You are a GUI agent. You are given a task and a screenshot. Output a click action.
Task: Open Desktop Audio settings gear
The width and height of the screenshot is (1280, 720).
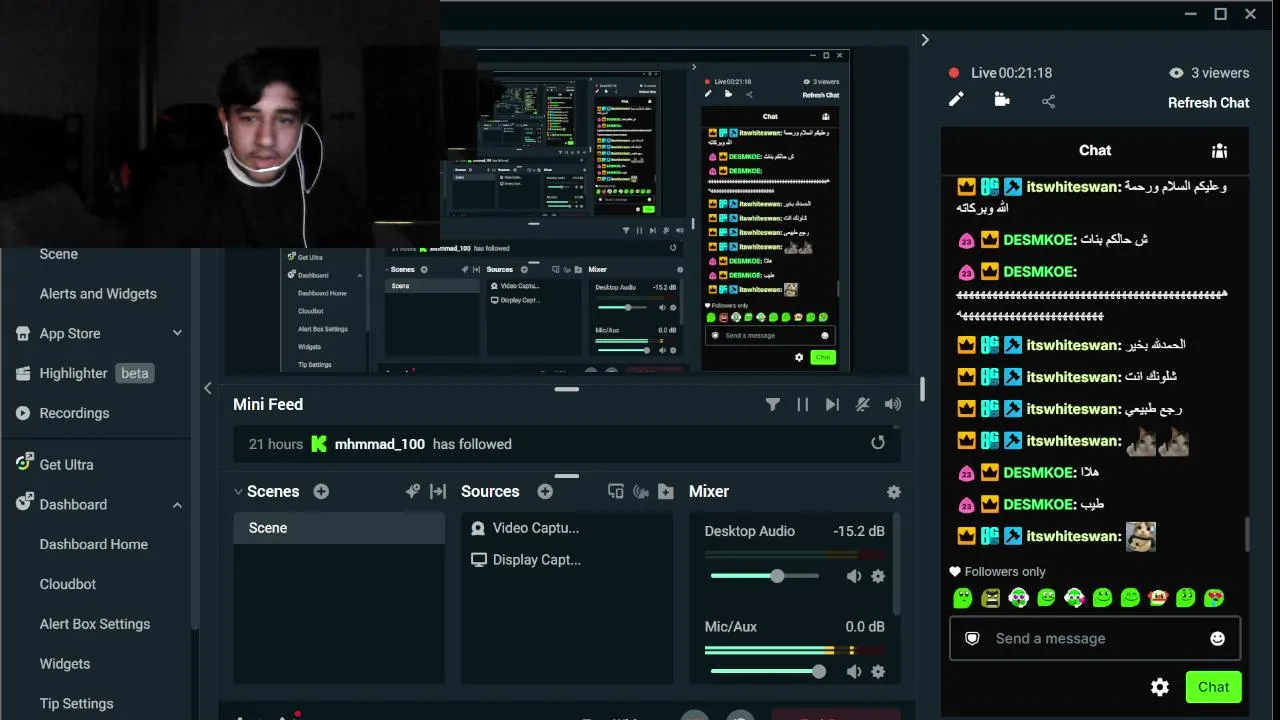878,576
